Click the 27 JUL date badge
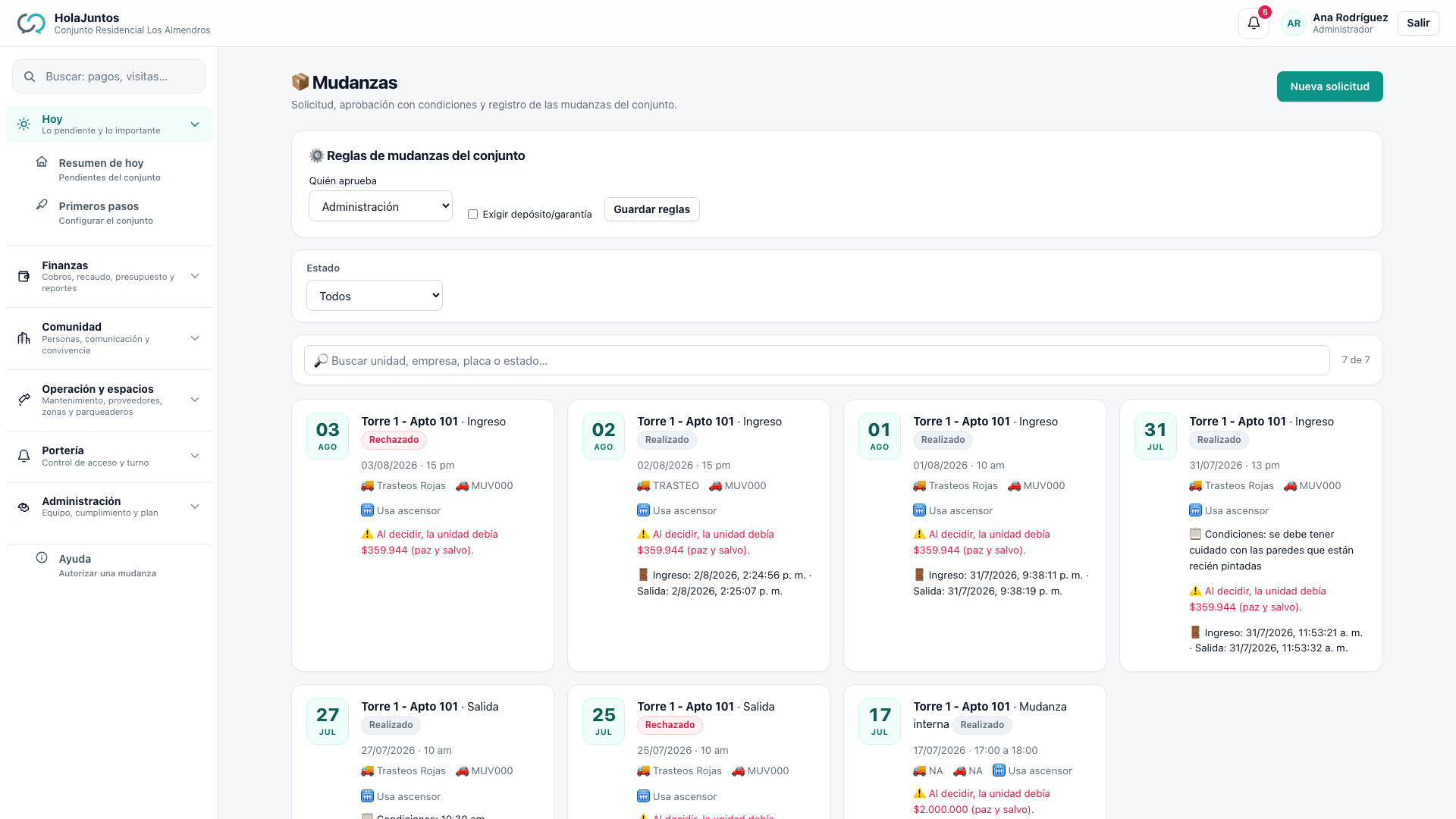Image resolution: width=1456 pixels, height=819 pixels. (328, 721)
